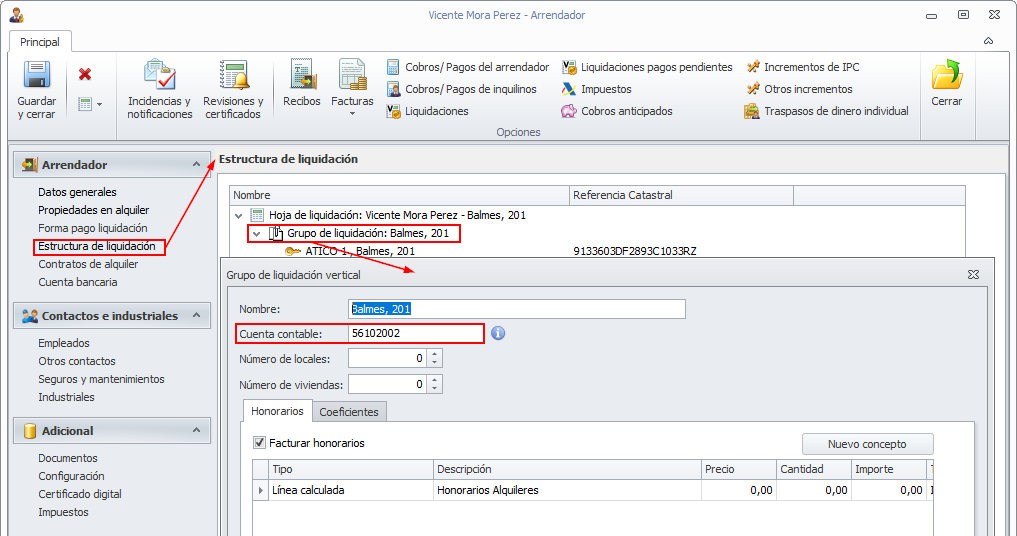Close Grupo de liquidación vertical dialog
Image resolution: width=1017 pixels, height=536 pixels.
973,274
